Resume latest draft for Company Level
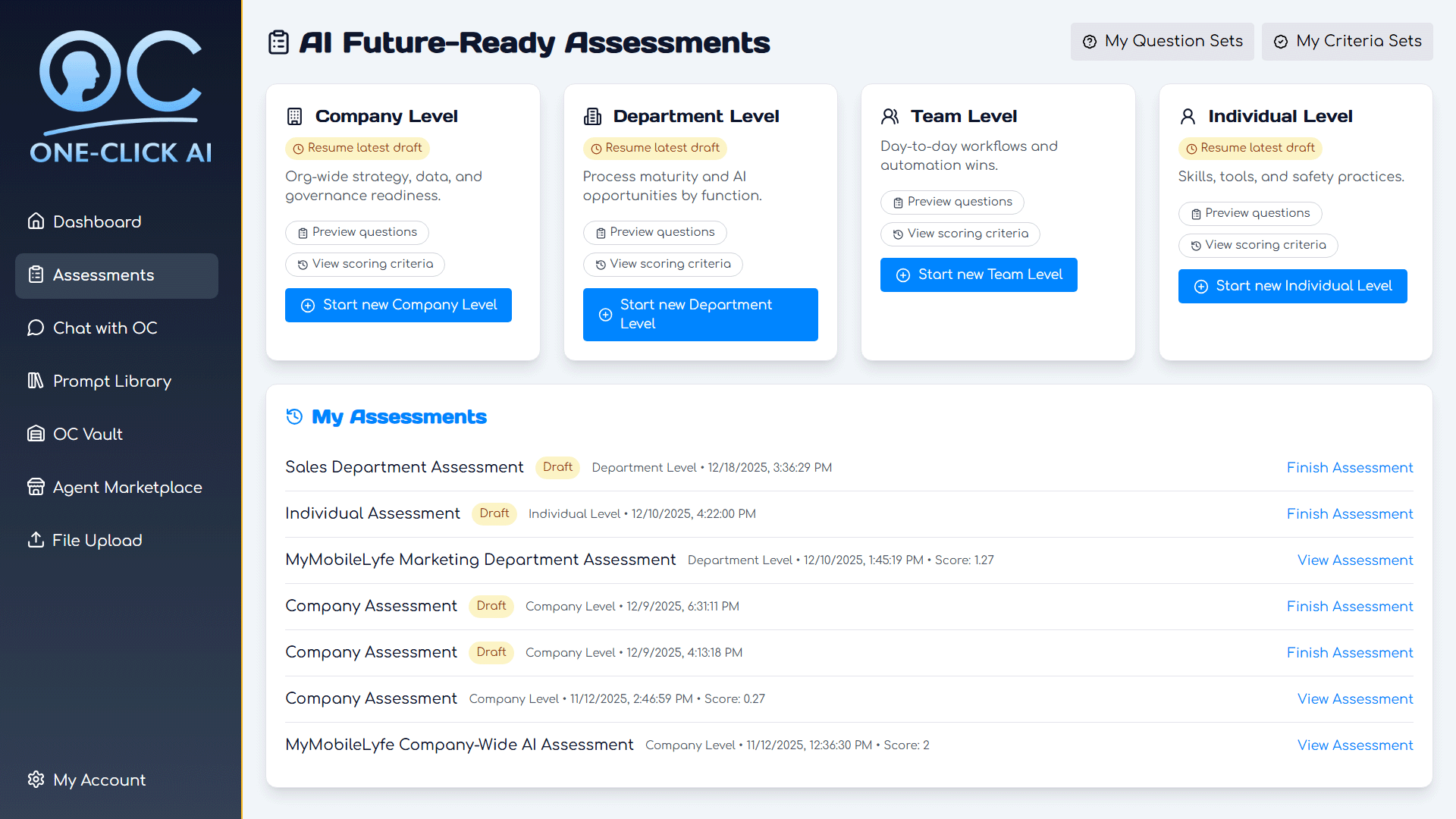Viewport: 1456px width, 819px height. (357, 148)
